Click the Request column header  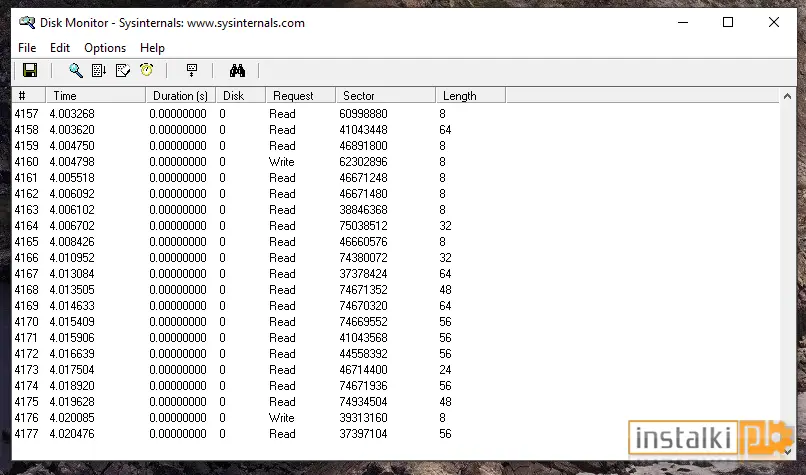[301, 96]
